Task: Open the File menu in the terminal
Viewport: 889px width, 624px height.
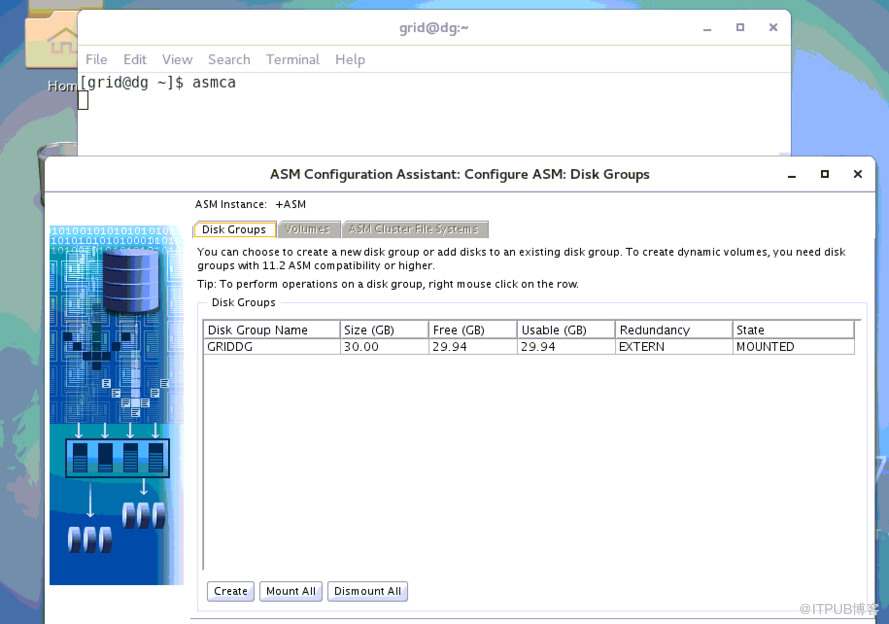Action: pyautogui.click(x=96, y=60)
